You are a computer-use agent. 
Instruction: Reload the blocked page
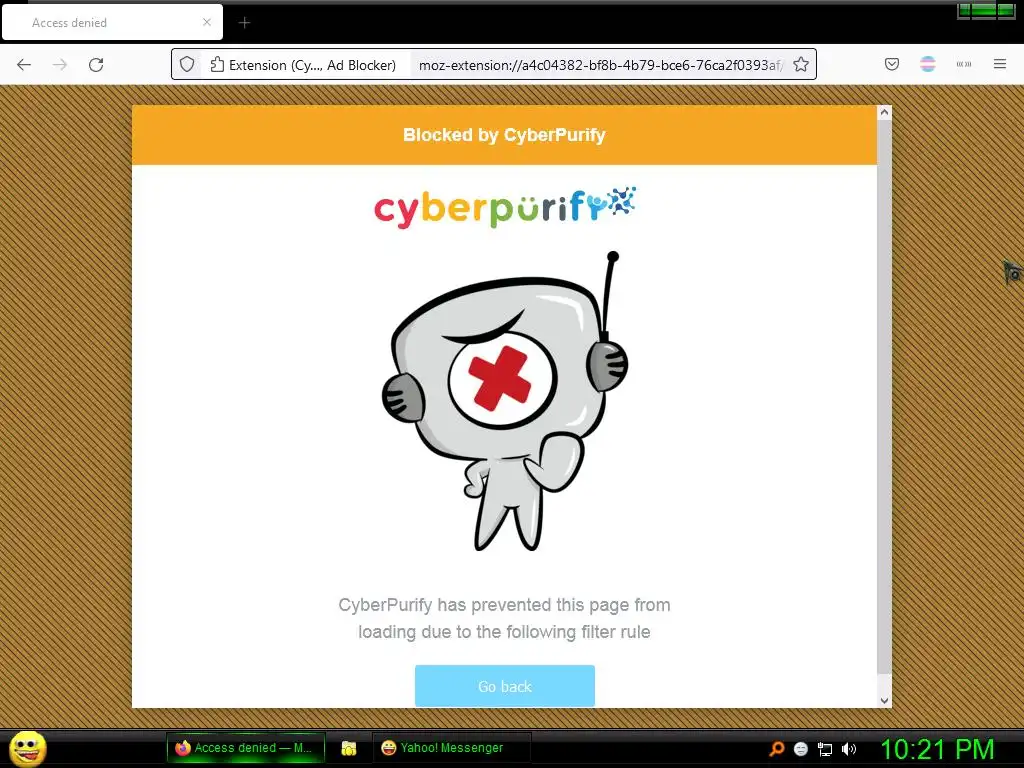[x=96, y=65]
